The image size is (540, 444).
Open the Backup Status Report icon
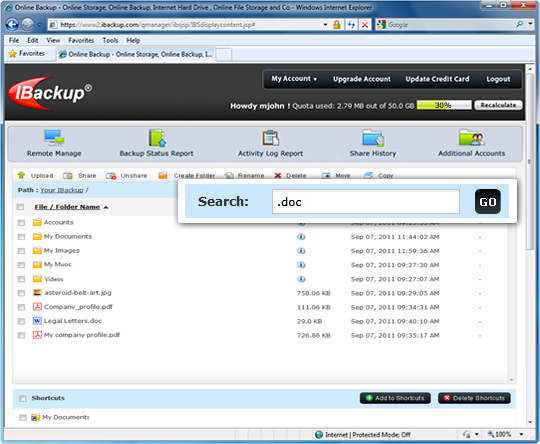157,138
